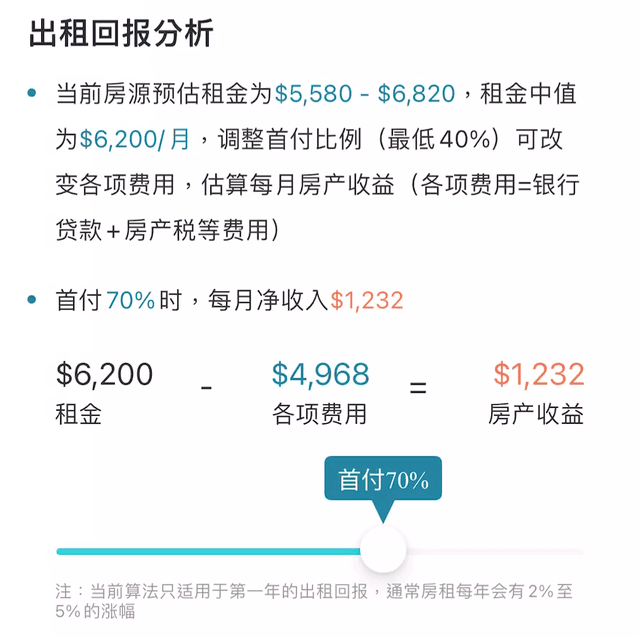Screen dimensions: 640x637
Task: Click the white down-payment slider handle
Action: point(383,550)
